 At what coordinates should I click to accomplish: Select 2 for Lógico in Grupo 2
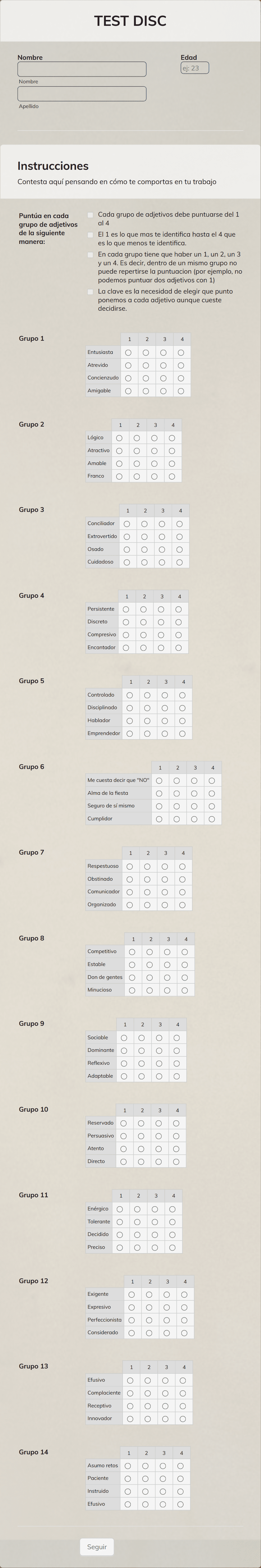tap(137, 437)
